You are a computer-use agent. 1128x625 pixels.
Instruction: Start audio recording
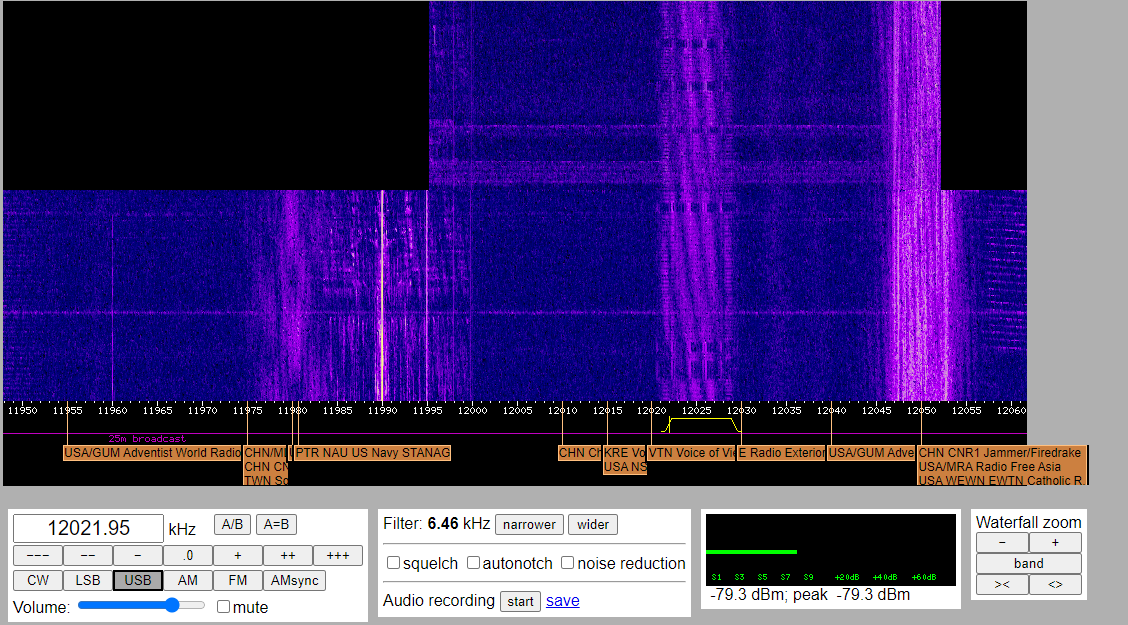click(x=520, y=601)
